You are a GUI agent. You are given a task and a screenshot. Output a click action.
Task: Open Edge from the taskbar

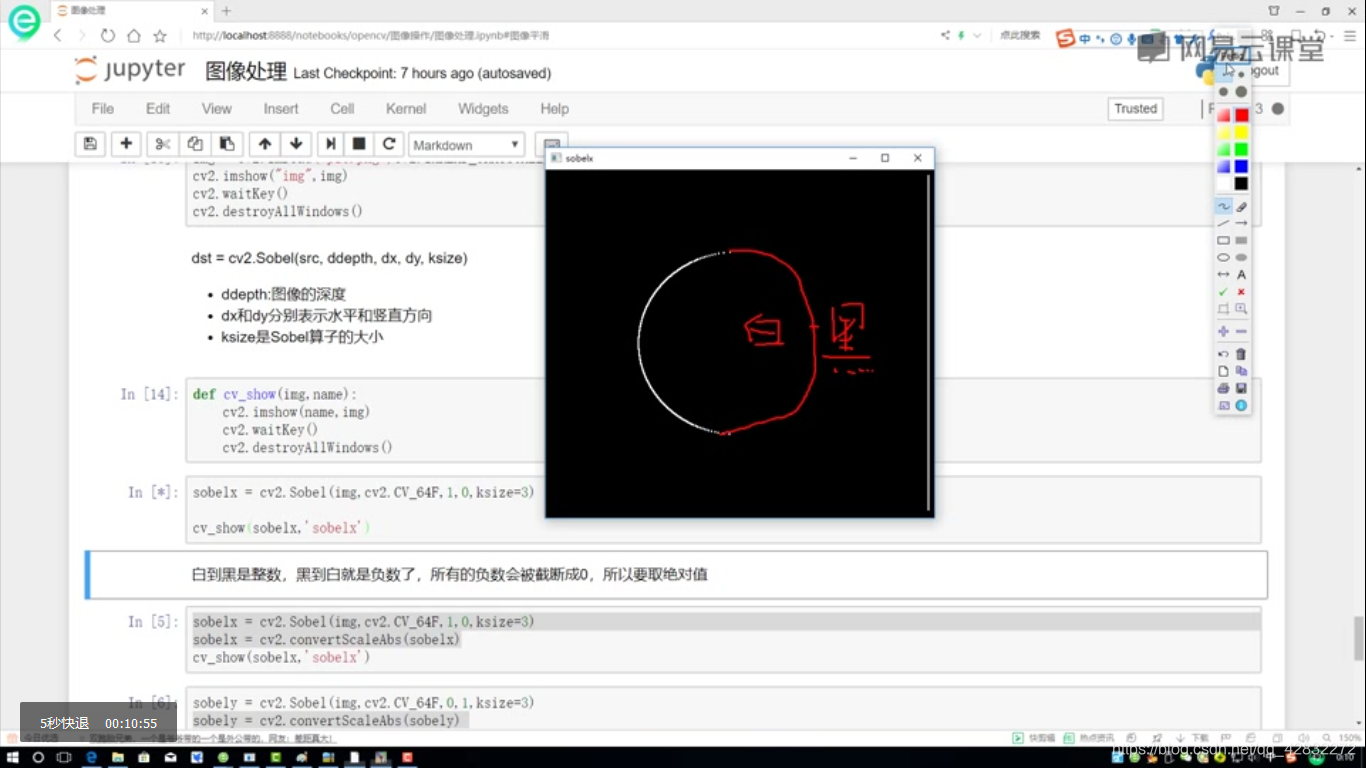91,758
